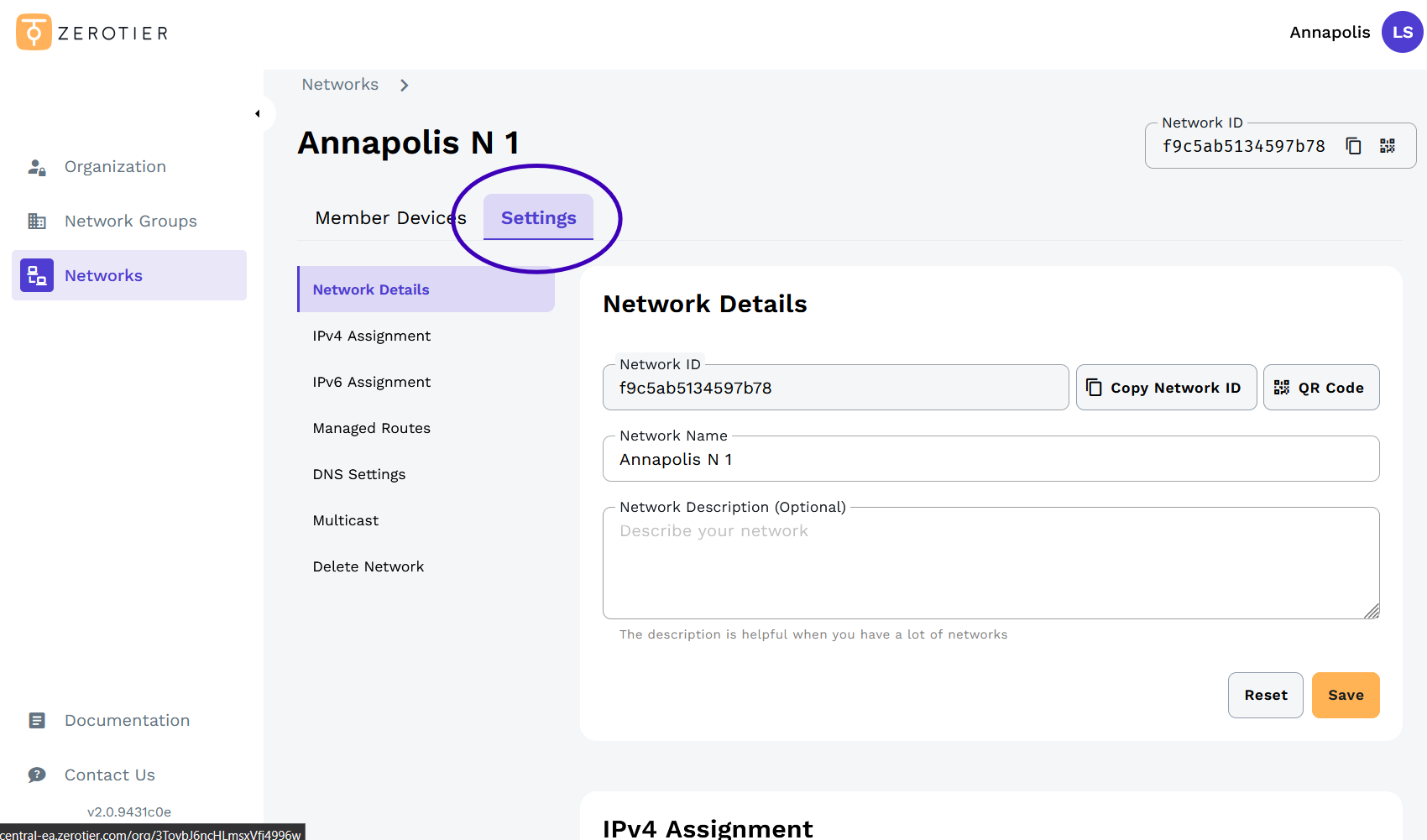
Task: Go back via the Networks breadcrumb link
Action: point(340,85)
